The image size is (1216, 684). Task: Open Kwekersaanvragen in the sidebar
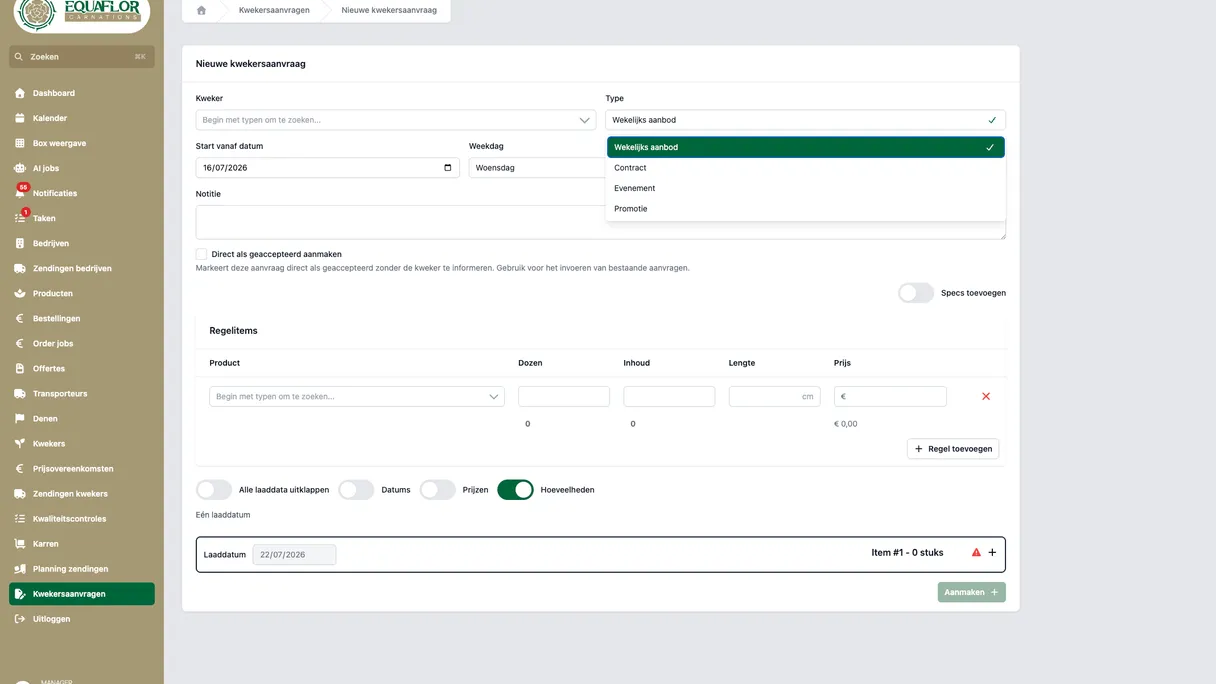pyautogui.click(x=82, y=594)
